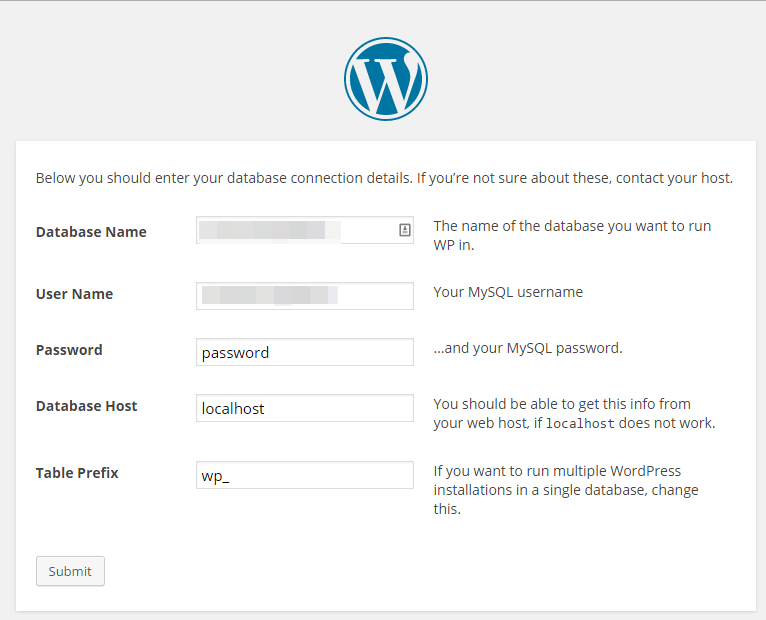Image resolution: width=766 pixels, height=620 pixels.
Task: Click the "Your MySQL username" hint text
Action: [507, 292]
